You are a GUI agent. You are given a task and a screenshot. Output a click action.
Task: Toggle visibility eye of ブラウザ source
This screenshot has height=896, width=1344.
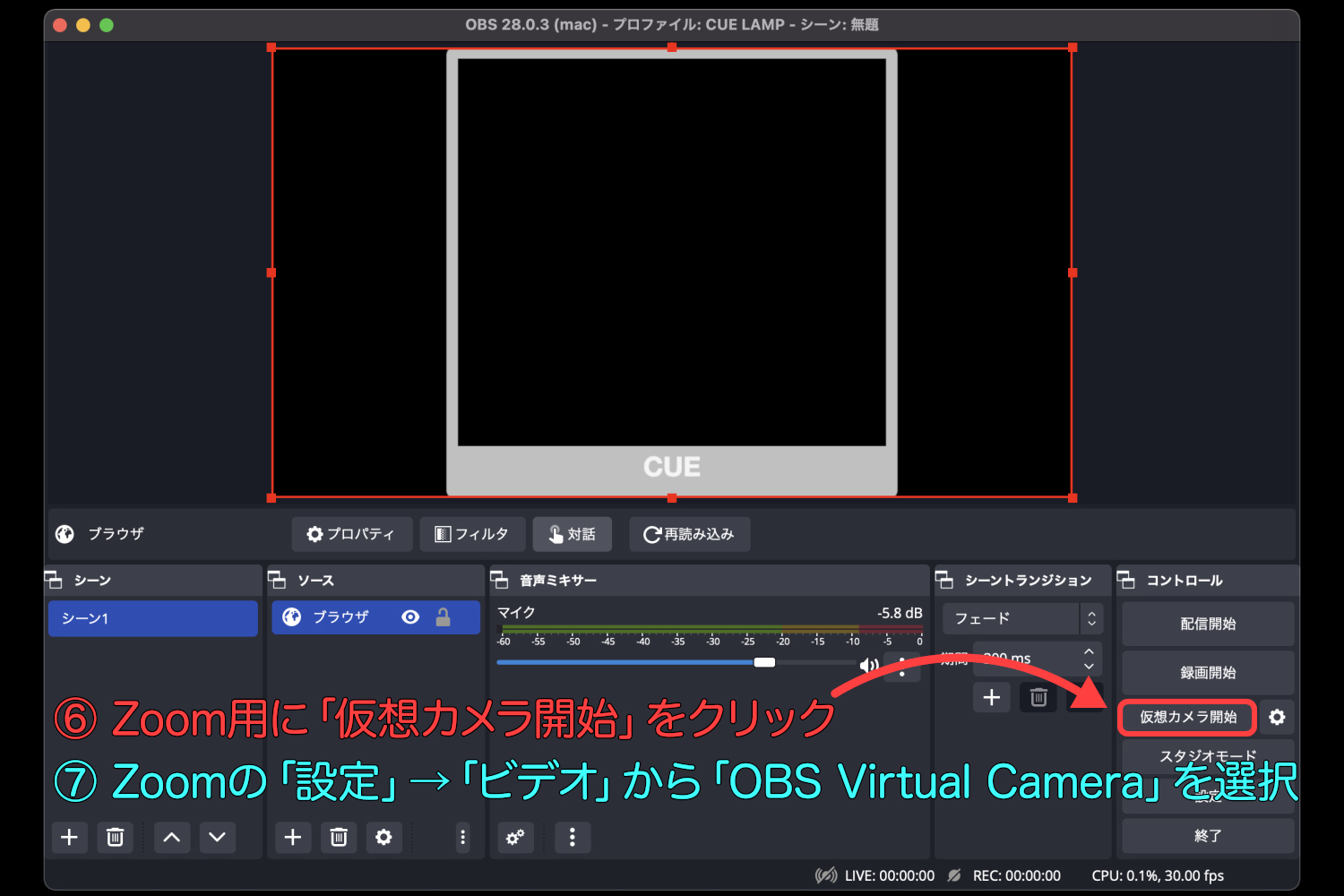(410, 617)
